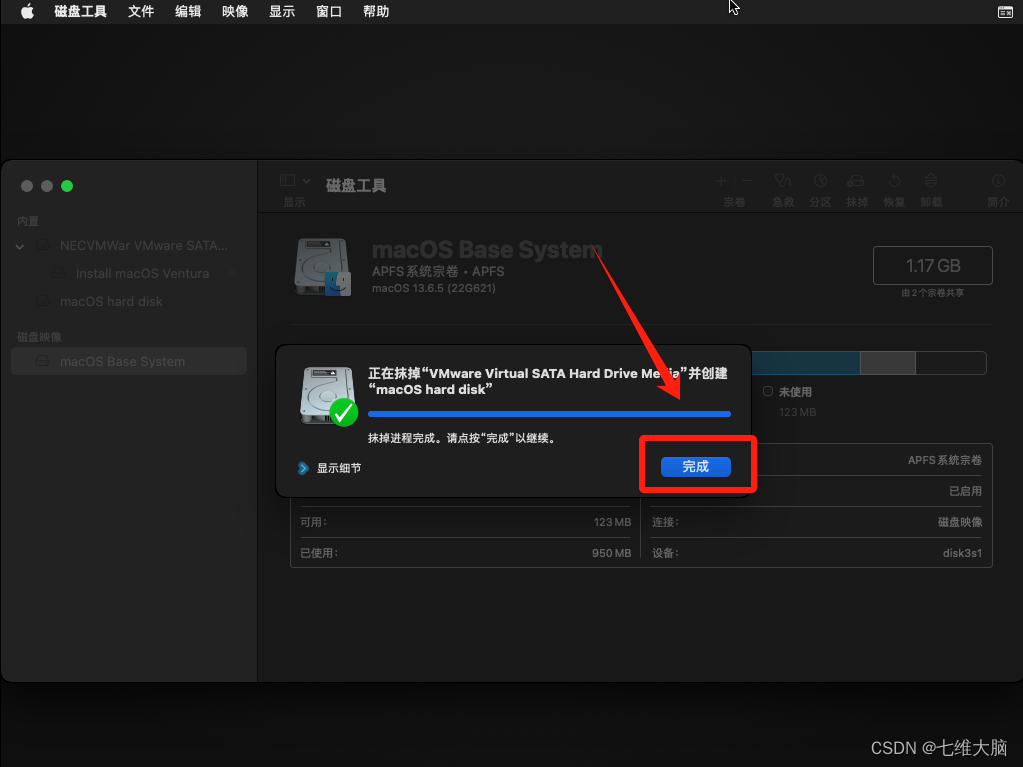This screenshot has width=1023, height=767.
Task: Collapse the NECVMWar VMware SATA disk tree
Action: pos(20,247)
